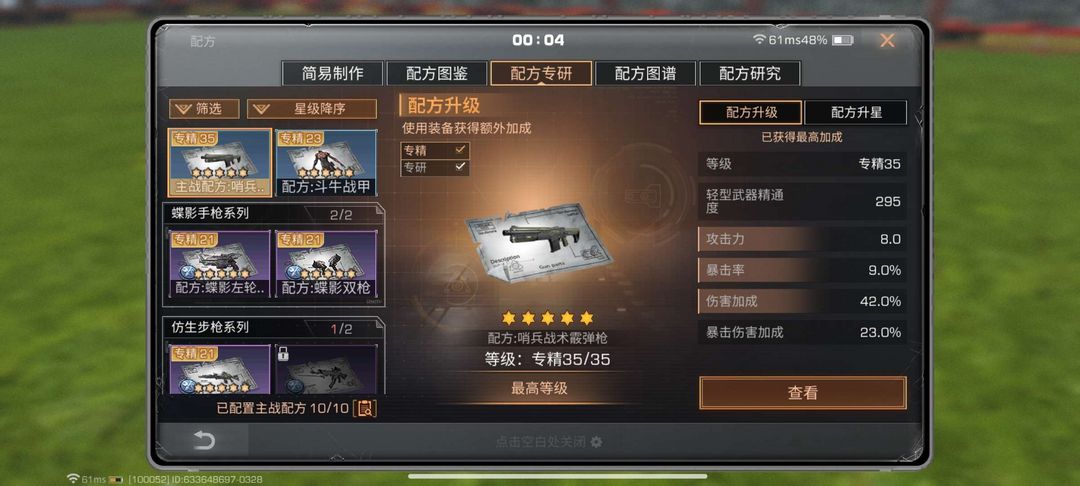Select the locked bionic rifle recipe

(x=326, y=369)
